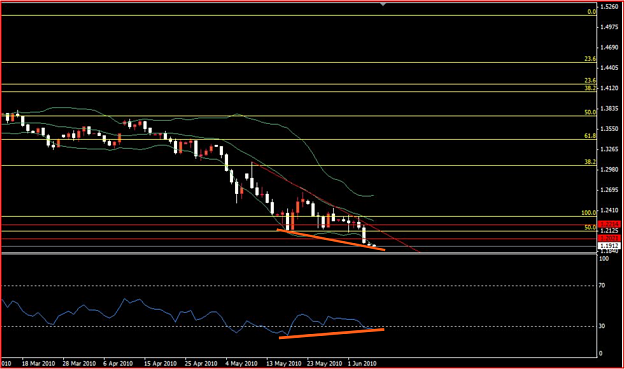Click the 15 Apr 2010 date label

coord(160,364)
